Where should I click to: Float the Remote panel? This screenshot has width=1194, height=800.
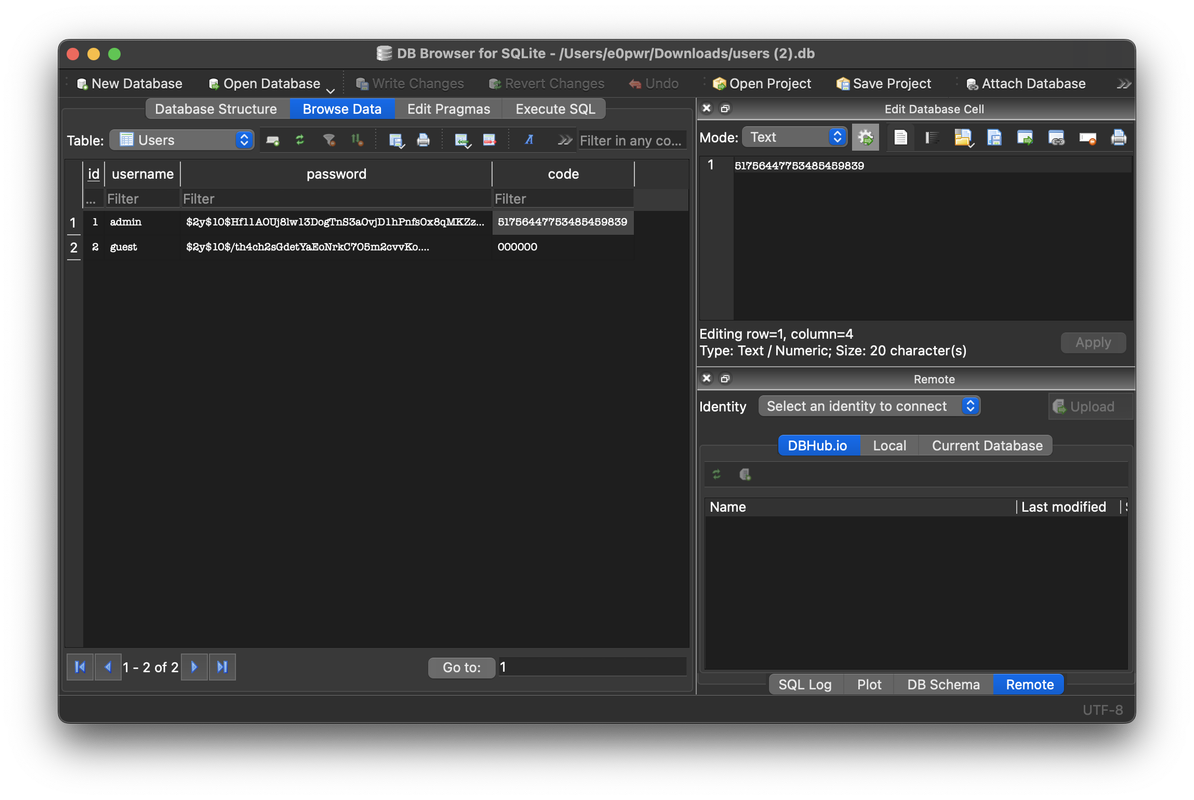[725, 378]
